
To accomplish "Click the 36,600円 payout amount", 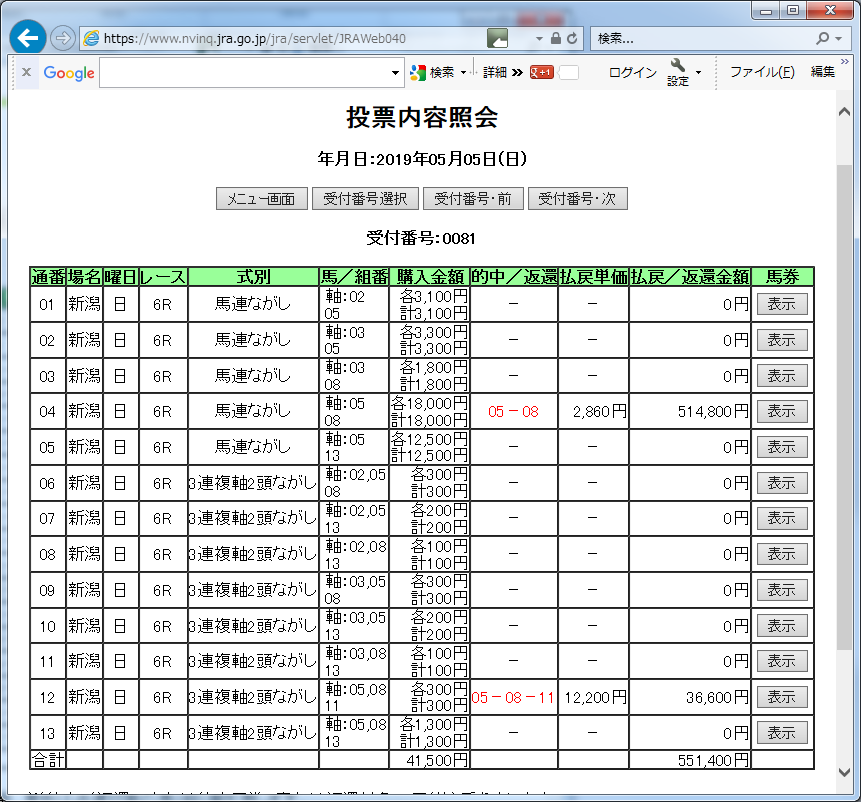I will [718, 698].
